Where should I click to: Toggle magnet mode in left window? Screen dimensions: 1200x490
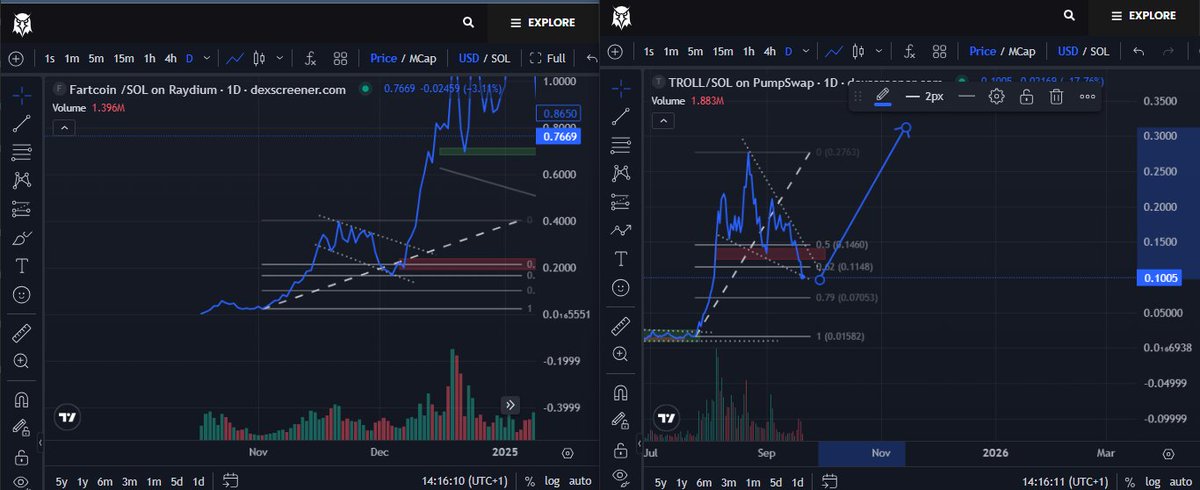pyautogui.click(x=21, y=400)
